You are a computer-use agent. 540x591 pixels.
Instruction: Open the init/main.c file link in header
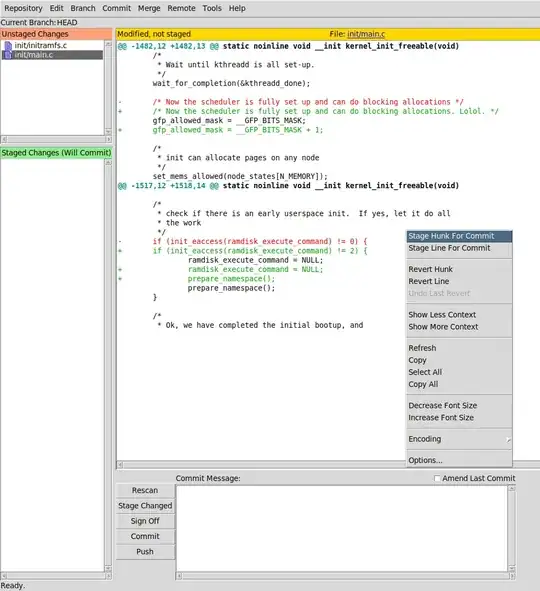[x=366, y=34]
